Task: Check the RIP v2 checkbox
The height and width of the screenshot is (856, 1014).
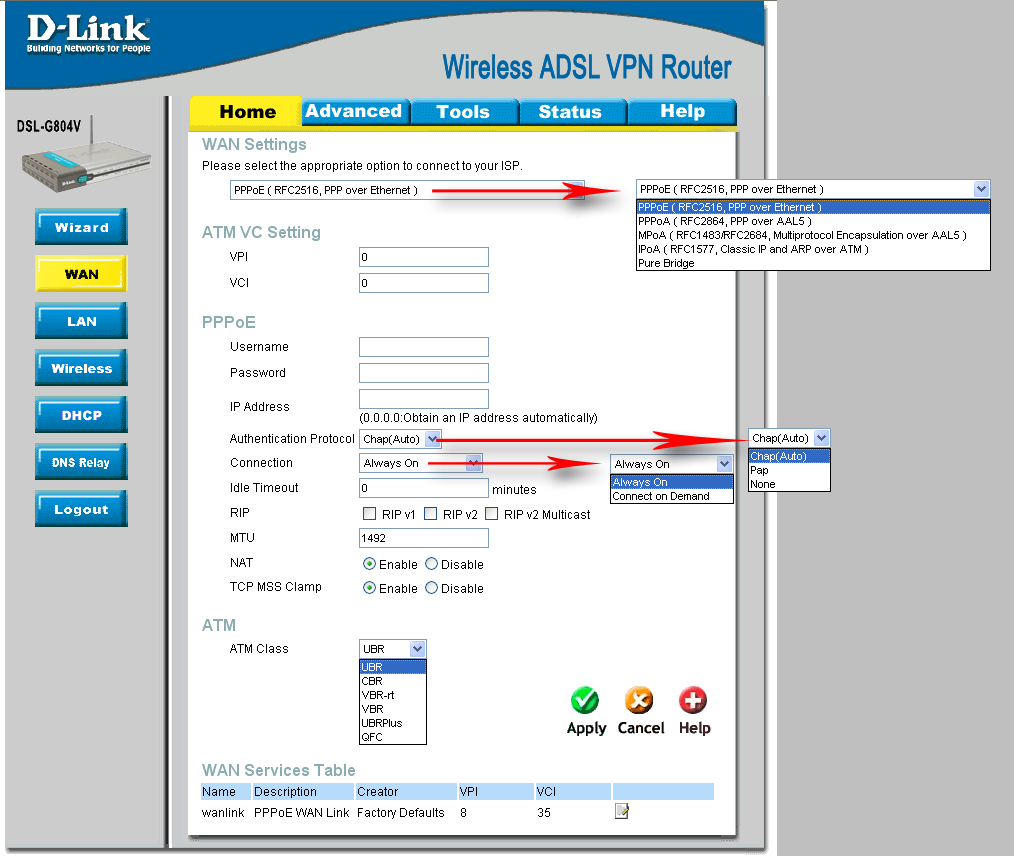Action: (431, 513)
